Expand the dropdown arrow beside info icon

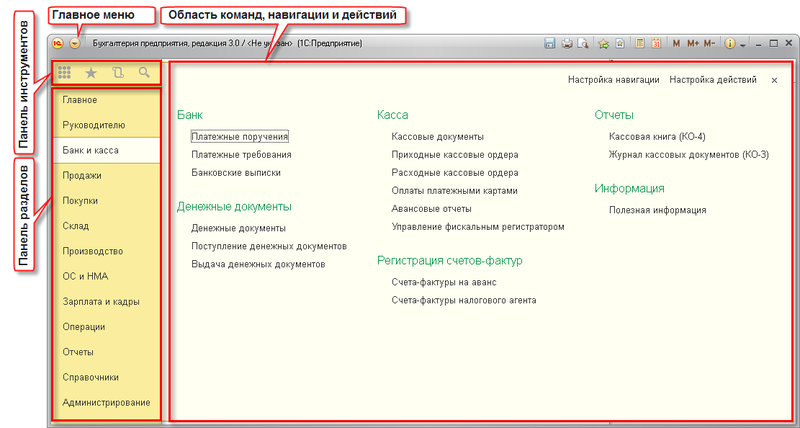click(x=743, y=45)
